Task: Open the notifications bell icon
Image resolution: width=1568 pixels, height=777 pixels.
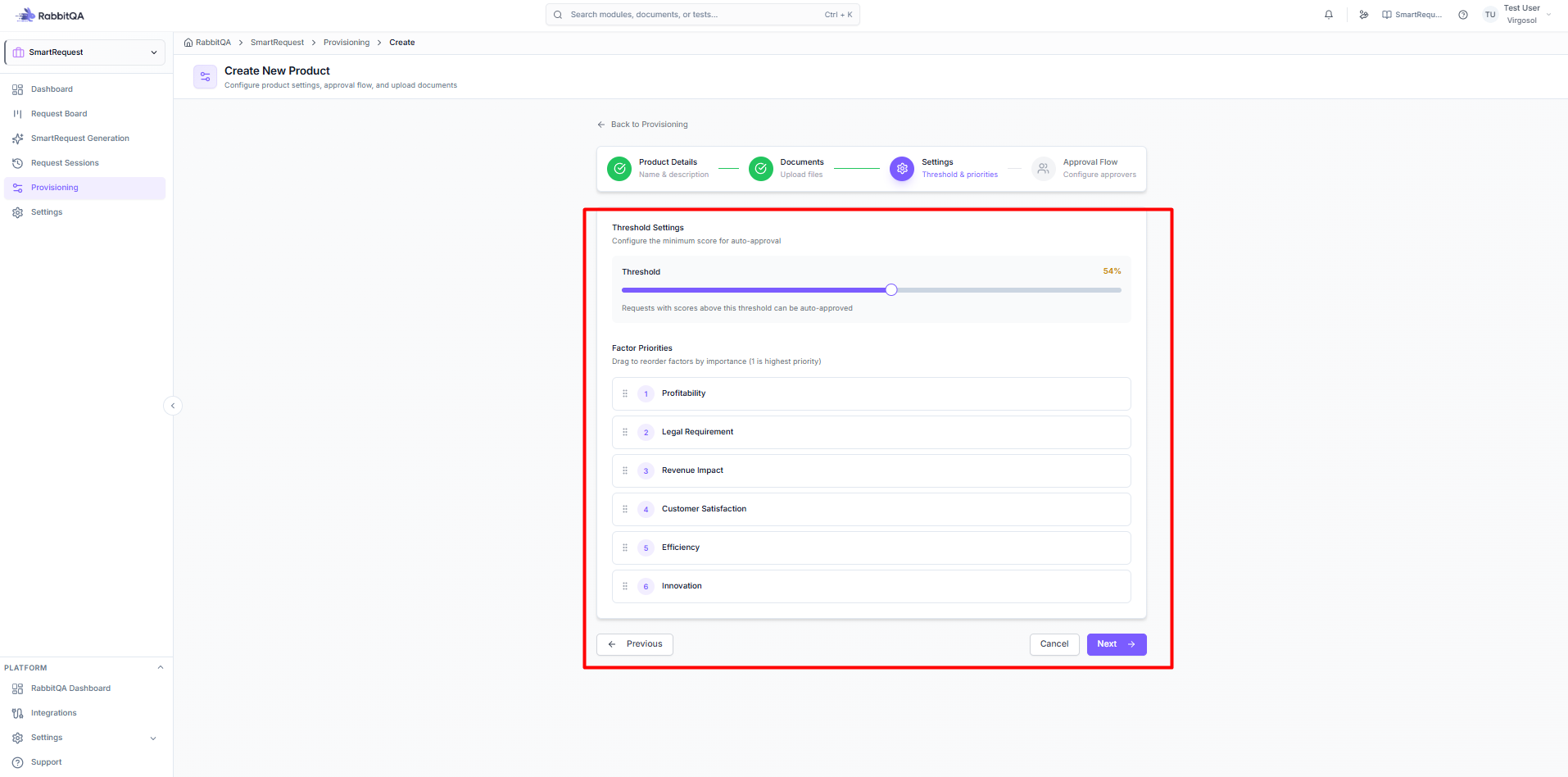Action: pos(1329,15)
